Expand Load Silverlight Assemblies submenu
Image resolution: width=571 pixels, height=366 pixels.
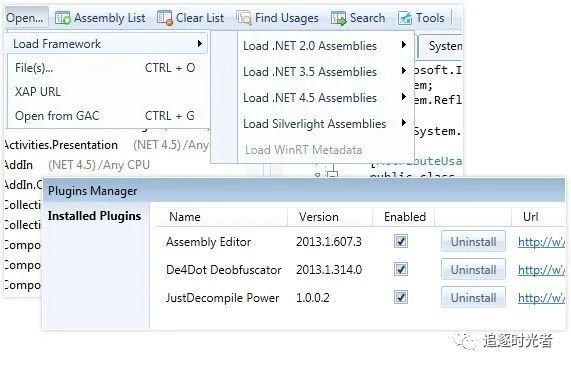coord(325,124)
